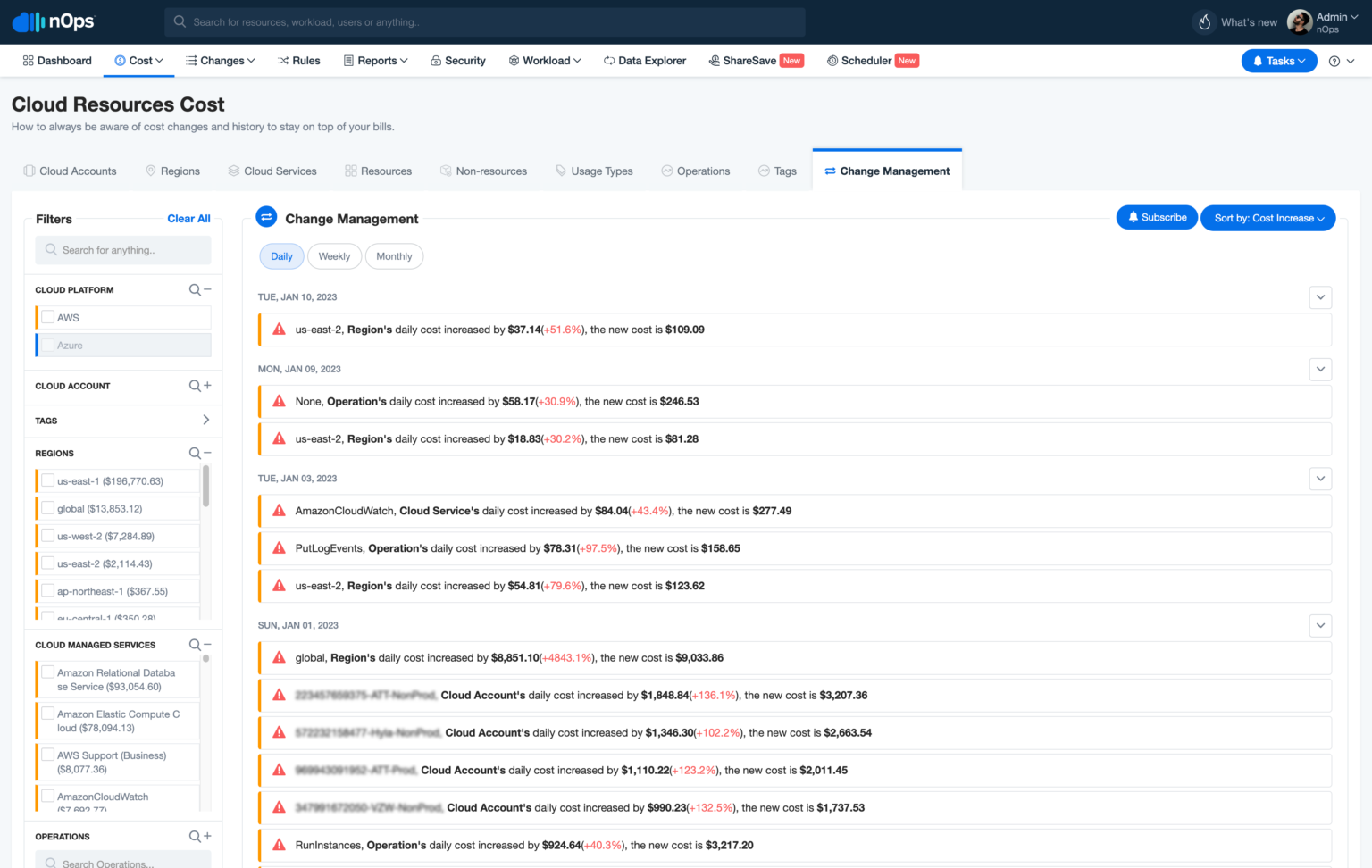Check the AWS cloud platform checkbox
Screen dimensions: 1372x868
click(x=48, y=317)
